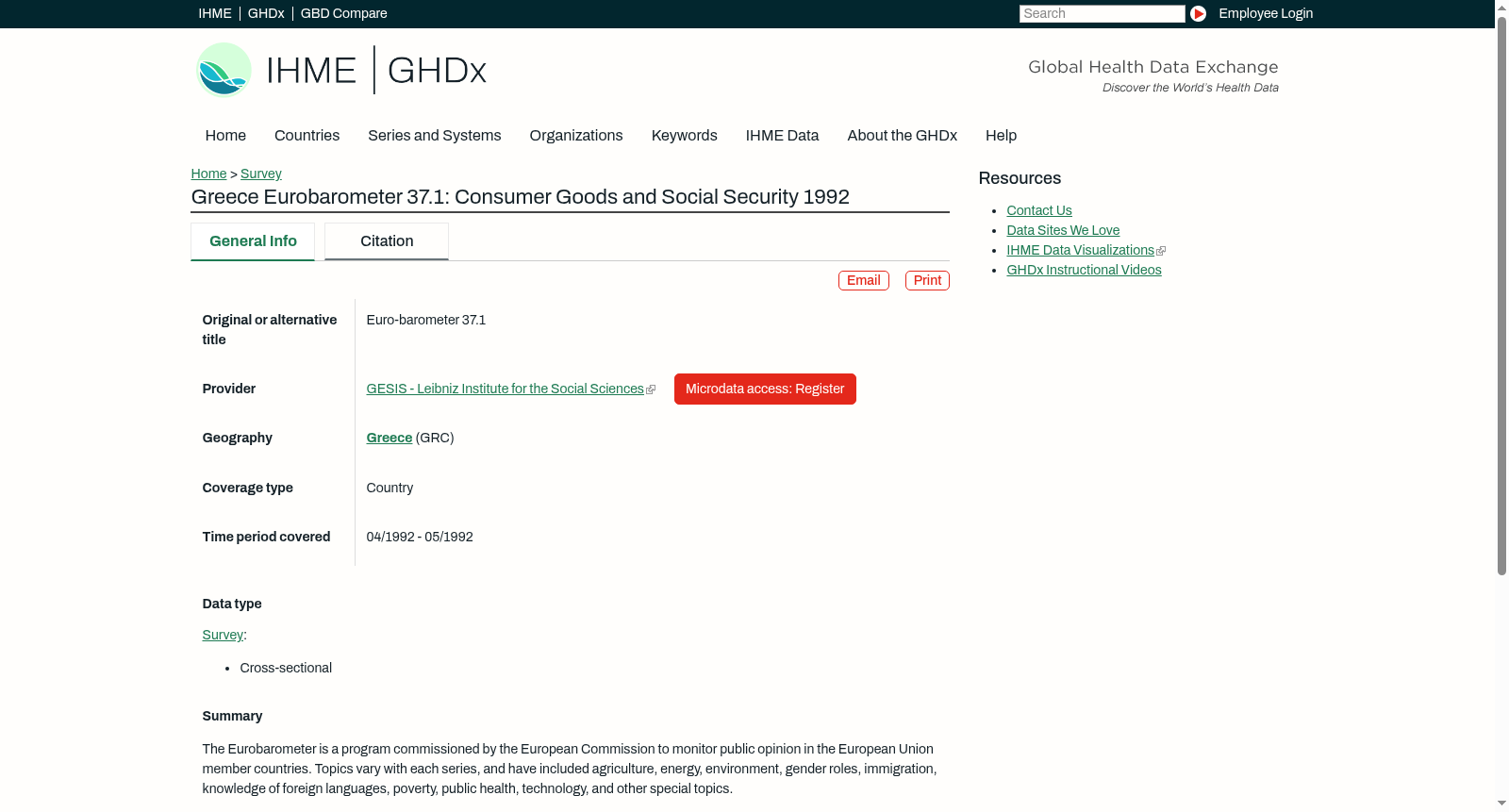
Task: Click the Resources sidebar heading
Action: [x=1020, y=179]
